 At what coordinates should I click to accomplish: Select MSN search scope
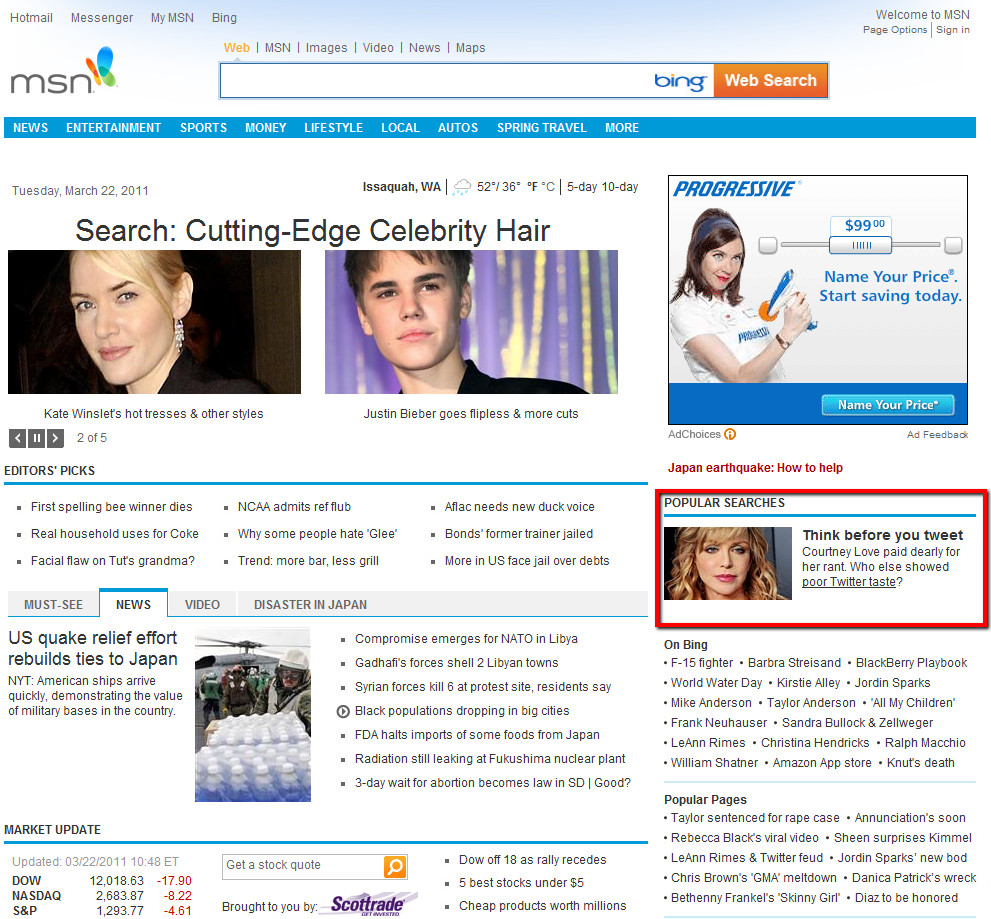click(x=278, y=48)
